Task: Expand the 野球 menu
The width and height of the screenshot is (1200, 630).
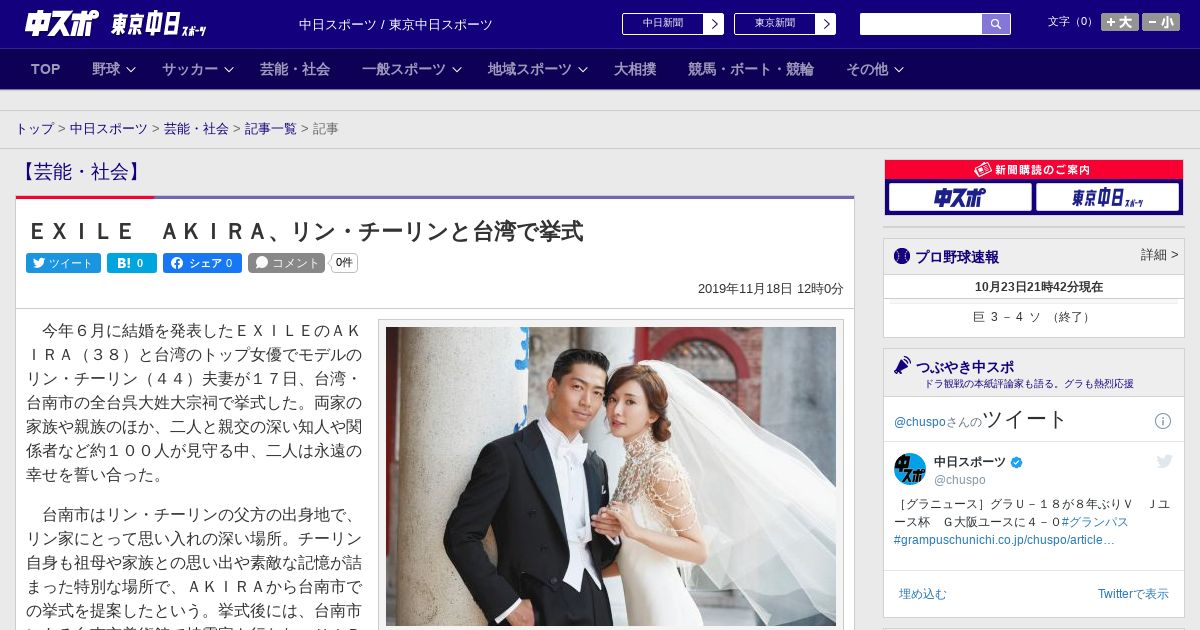Action: click(x=116, y=69)
